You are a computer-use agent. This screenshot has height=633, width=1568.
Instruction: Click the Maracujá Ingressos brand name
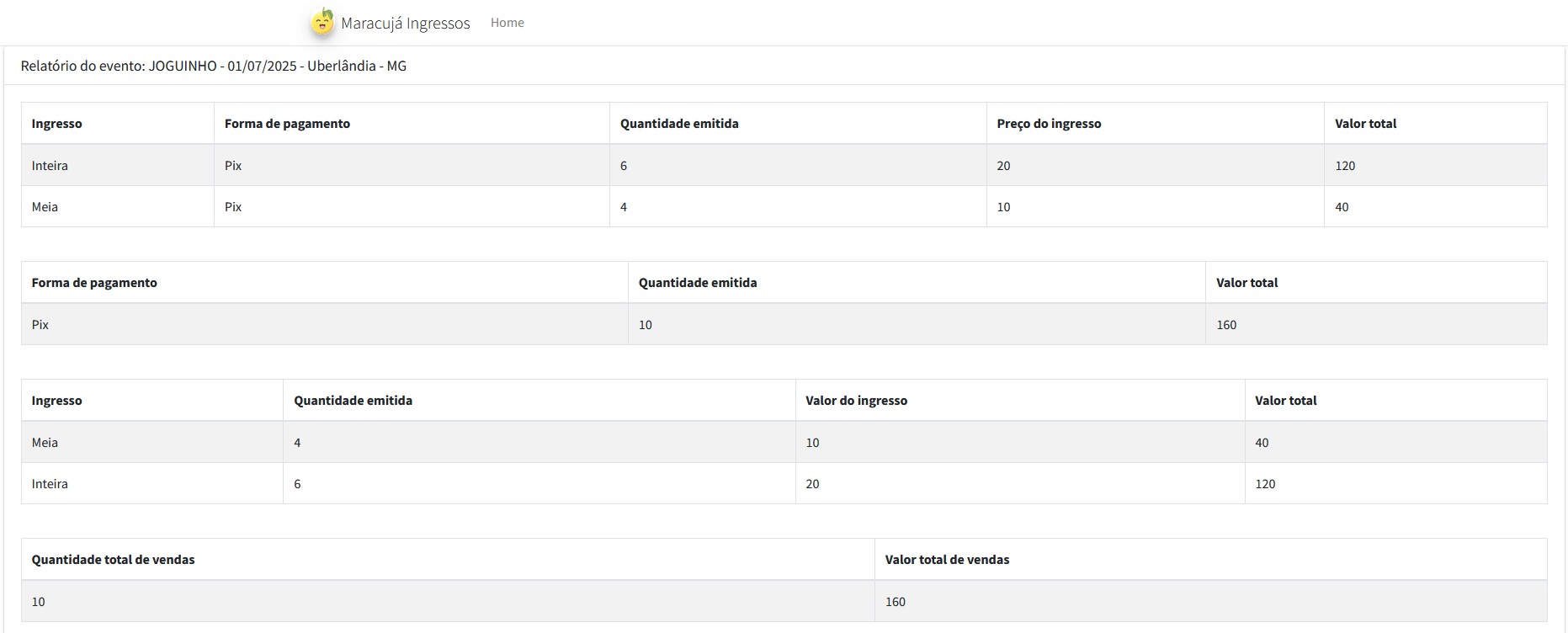click(405, 23)
